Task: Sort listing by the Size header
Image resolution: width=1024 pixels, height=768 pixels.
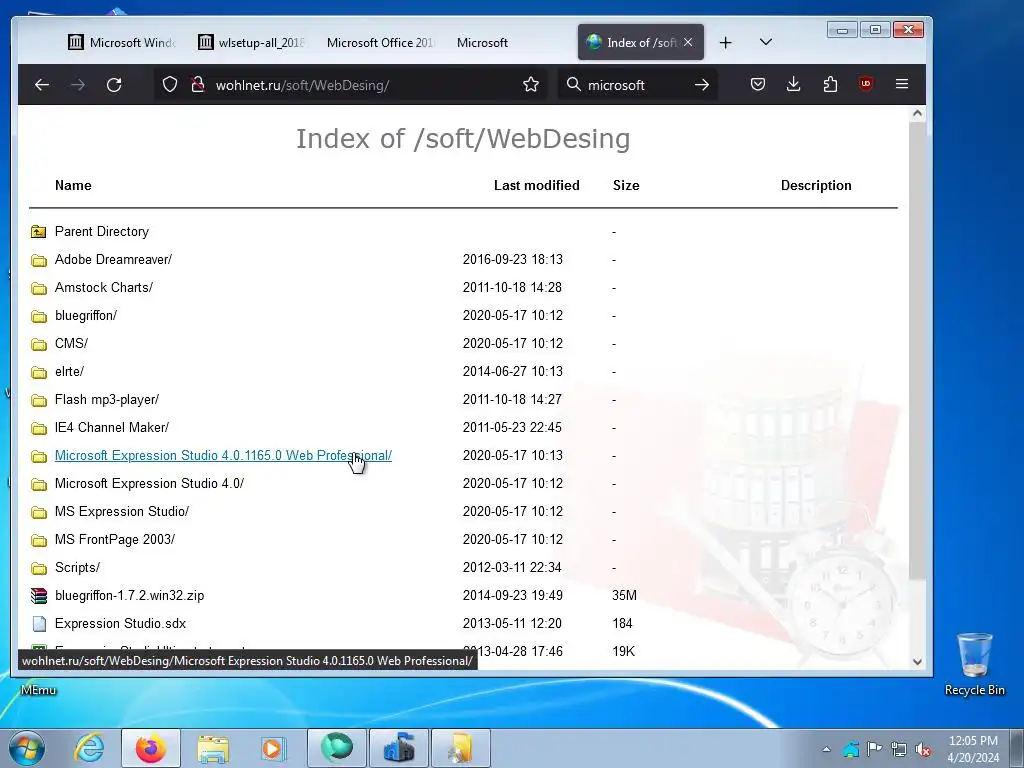Action: point(626,185)
